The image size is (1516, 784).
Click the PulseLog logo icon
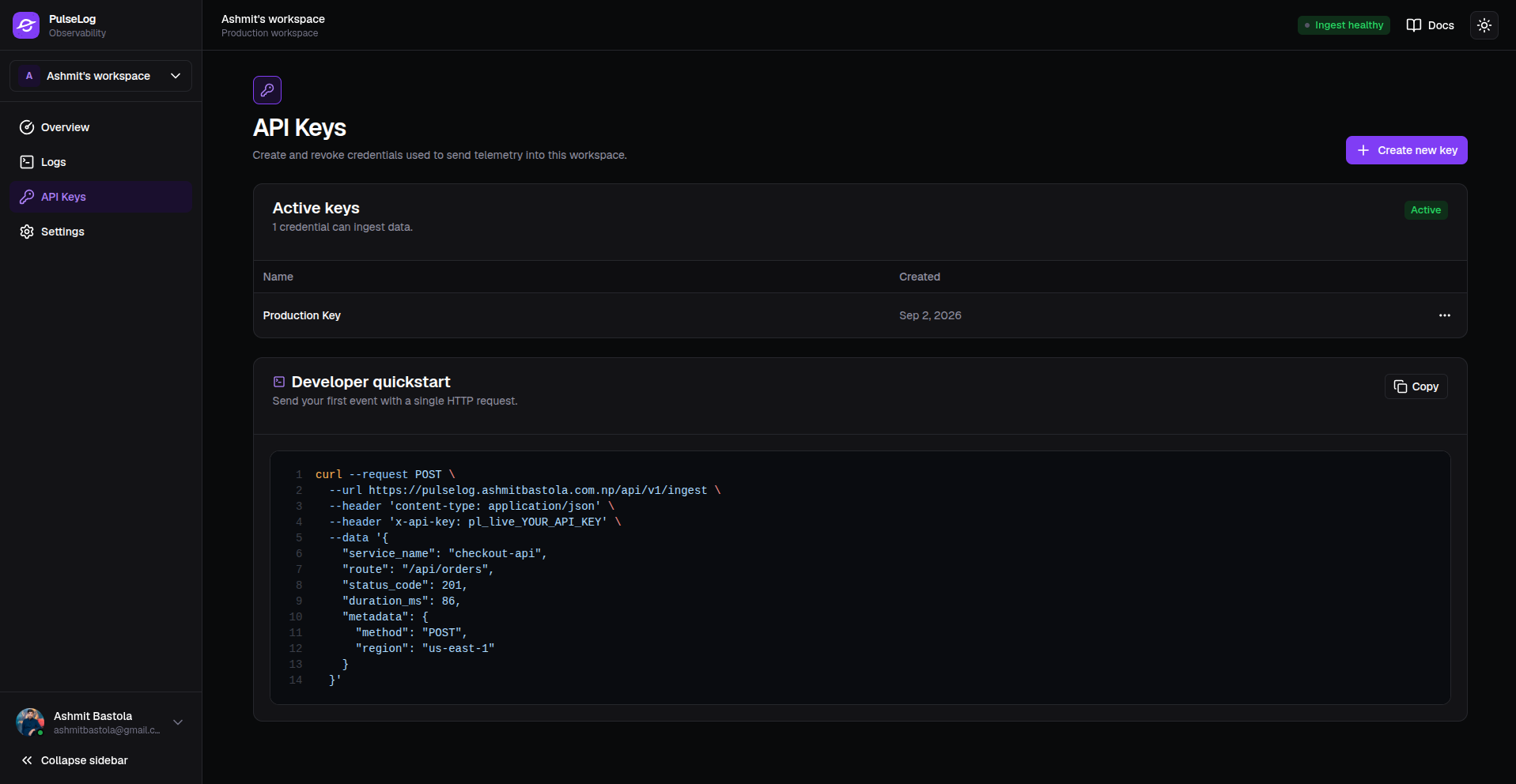[x=26, y=25]
